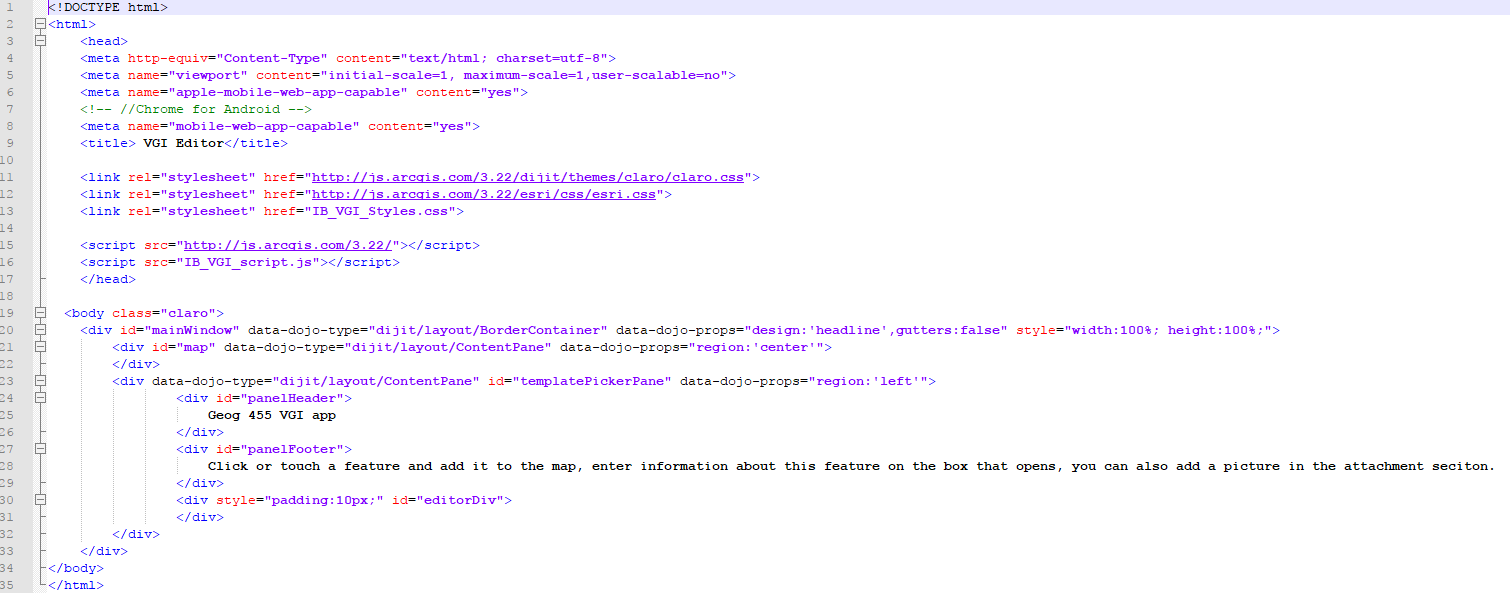Open the esri.css stylesheet URL link
This screenshot has width=1510, height=593.
click(484, 194)
